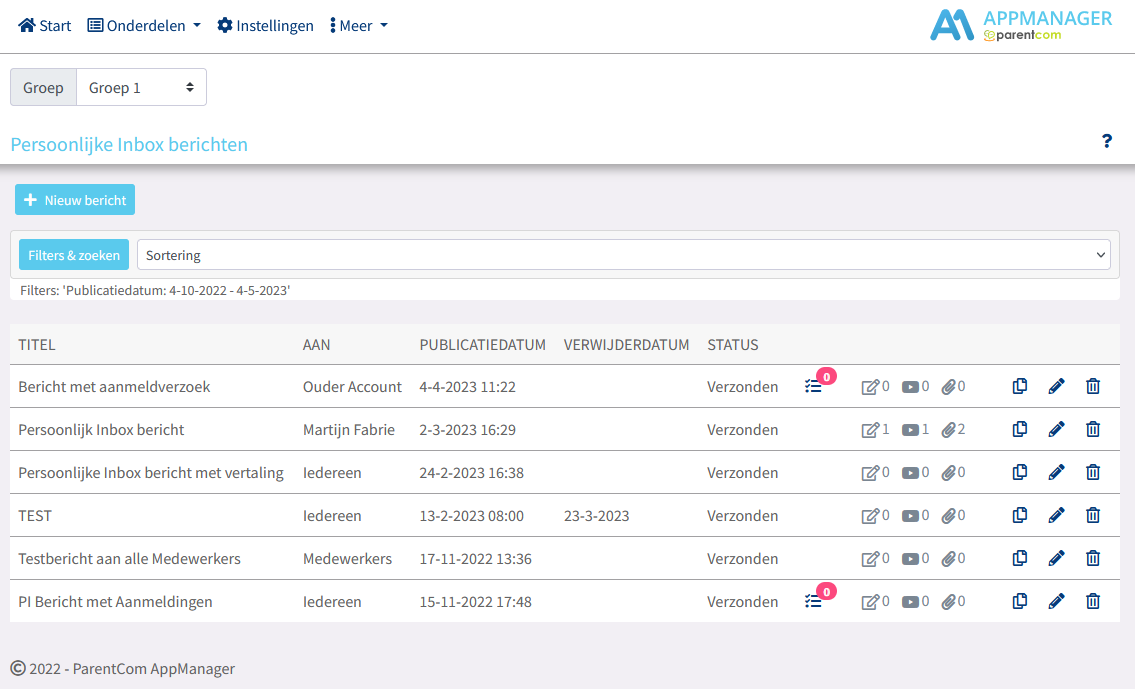This screenshot has height=689, width=1135.
Task: Open Filters & zoeken
Action: click(x=74, y=255)
